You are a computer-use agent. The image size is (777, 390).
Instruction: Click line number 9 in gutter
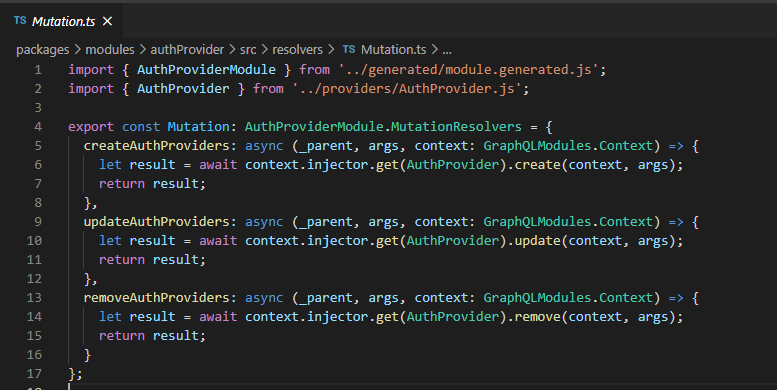(x=38, y=222)
